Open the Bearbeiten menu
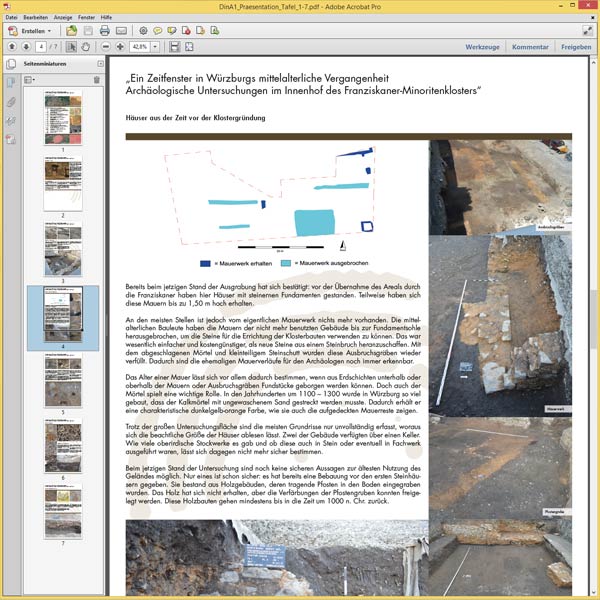The height and width of the screenshot is (600, 600). [x=36, y=17]
